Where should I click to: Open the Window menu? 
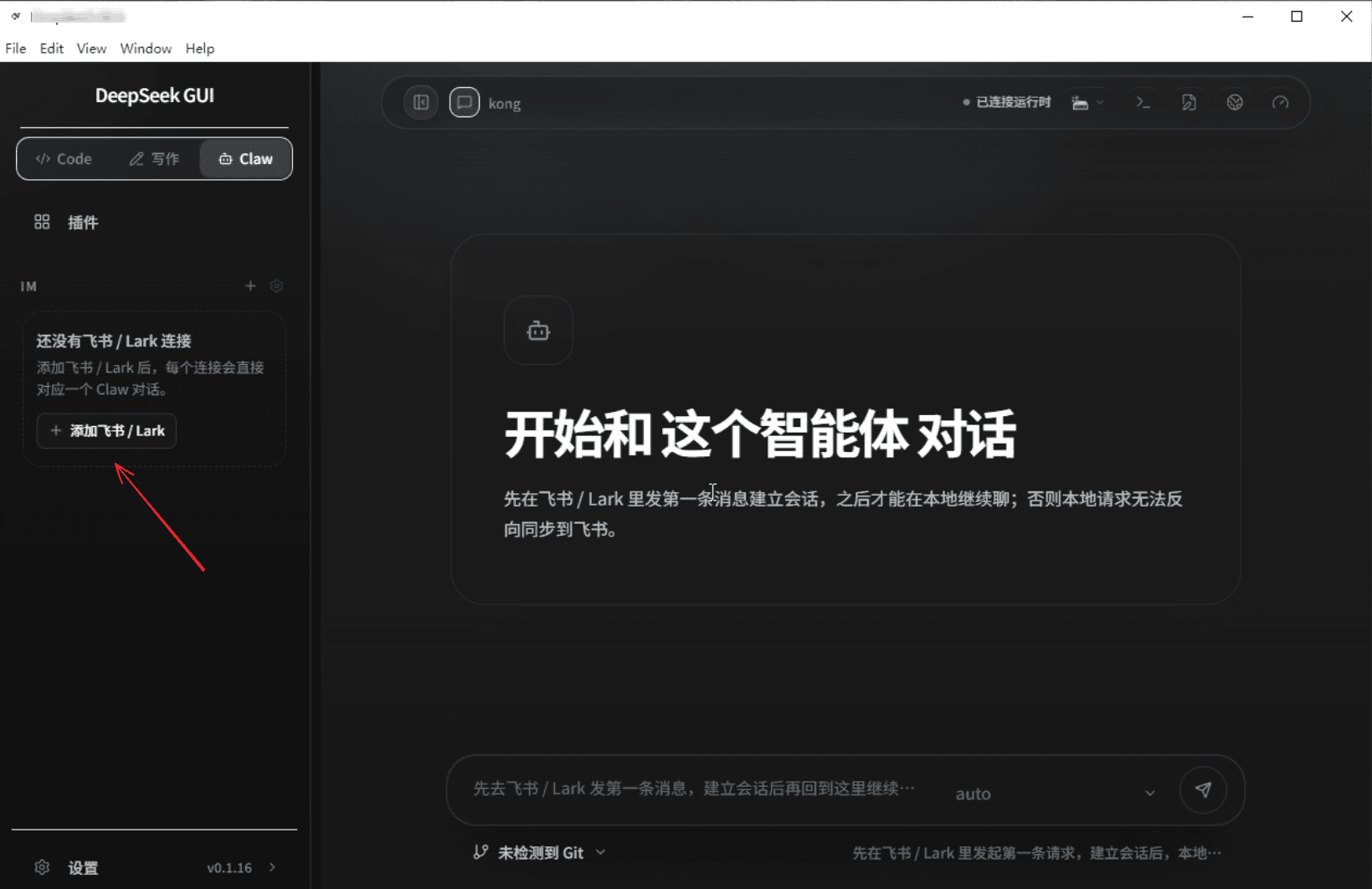(x=146, y=49)
